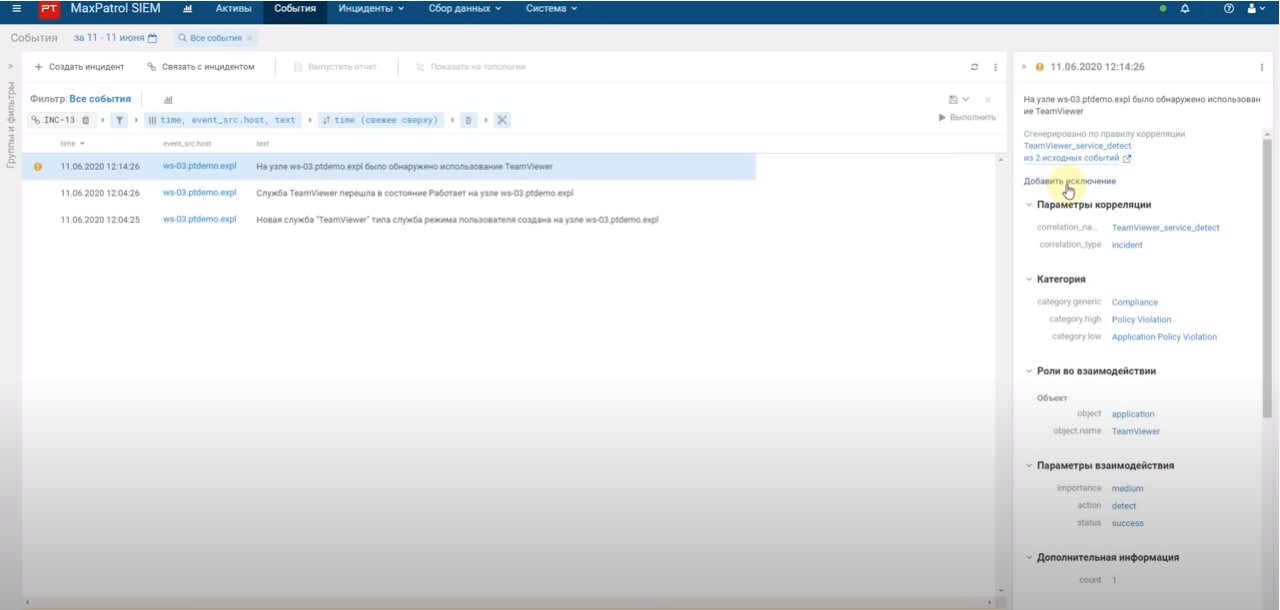Open the hamburger main menu
Screen dimensions: 1280x610
(16, 9)
